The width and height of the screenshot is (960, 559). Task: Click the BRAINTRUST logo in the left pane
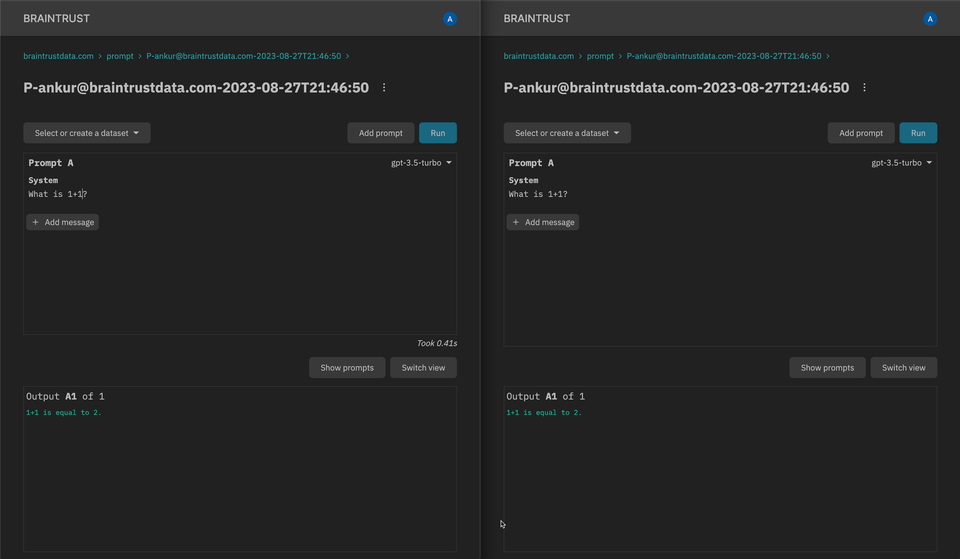[x=57, y=19]
